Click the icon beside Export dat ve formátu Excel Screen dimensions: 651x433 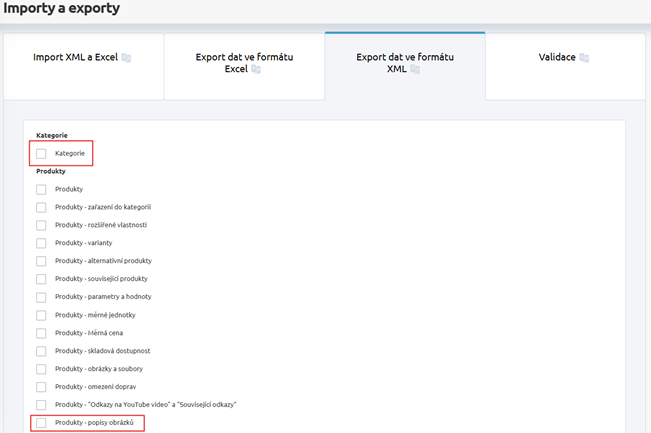point(255,70)
